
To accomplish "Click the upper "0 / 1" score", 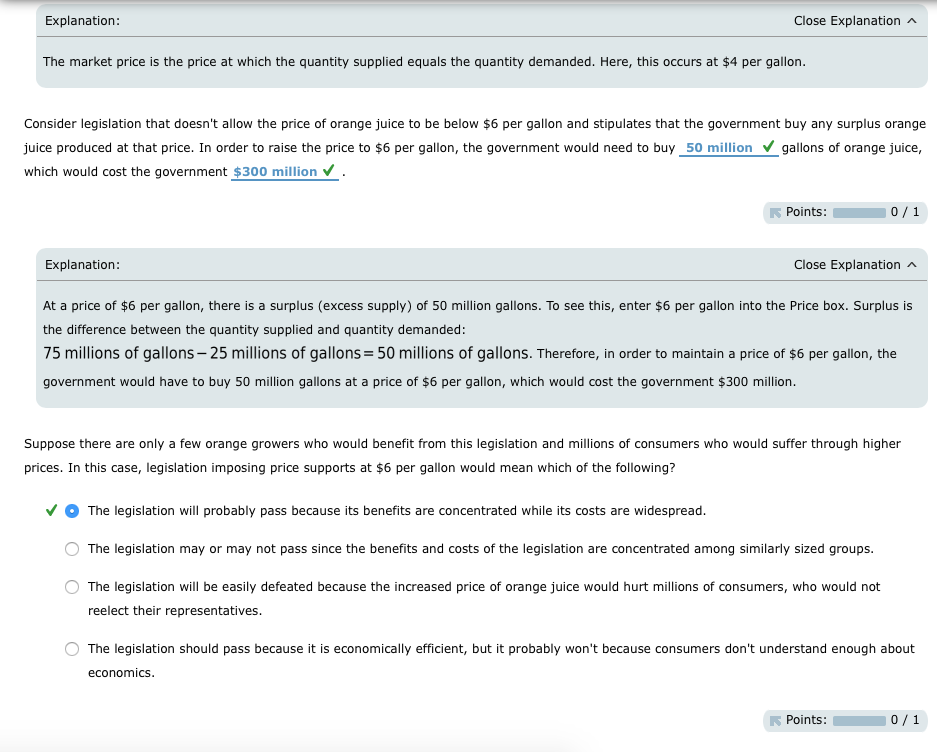I will [905, 212].
